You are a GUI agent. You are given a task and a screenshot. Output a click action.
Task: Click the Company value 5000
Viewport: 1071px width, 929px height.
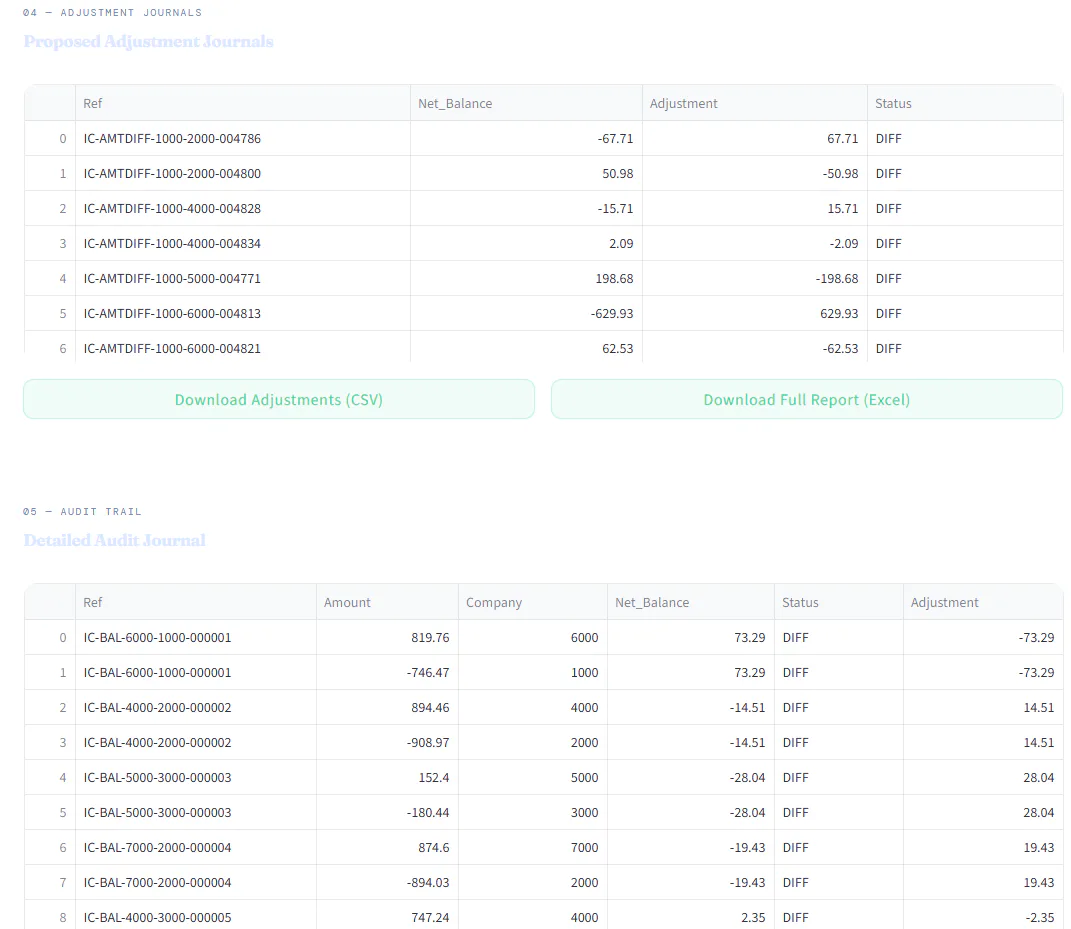(533, 777)
